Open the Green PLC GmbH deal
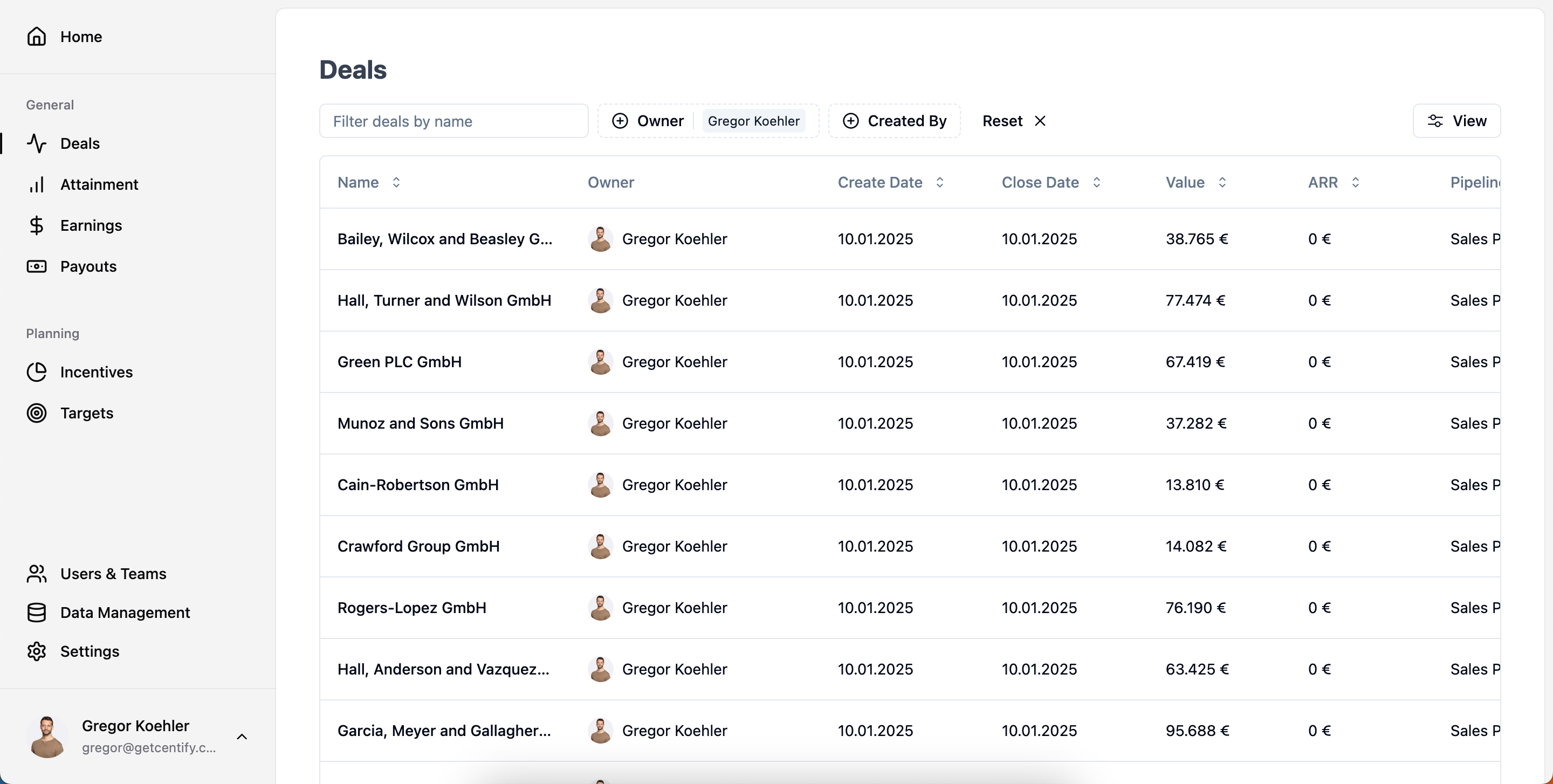1553x784 pixels. click(x=399, y=362)
